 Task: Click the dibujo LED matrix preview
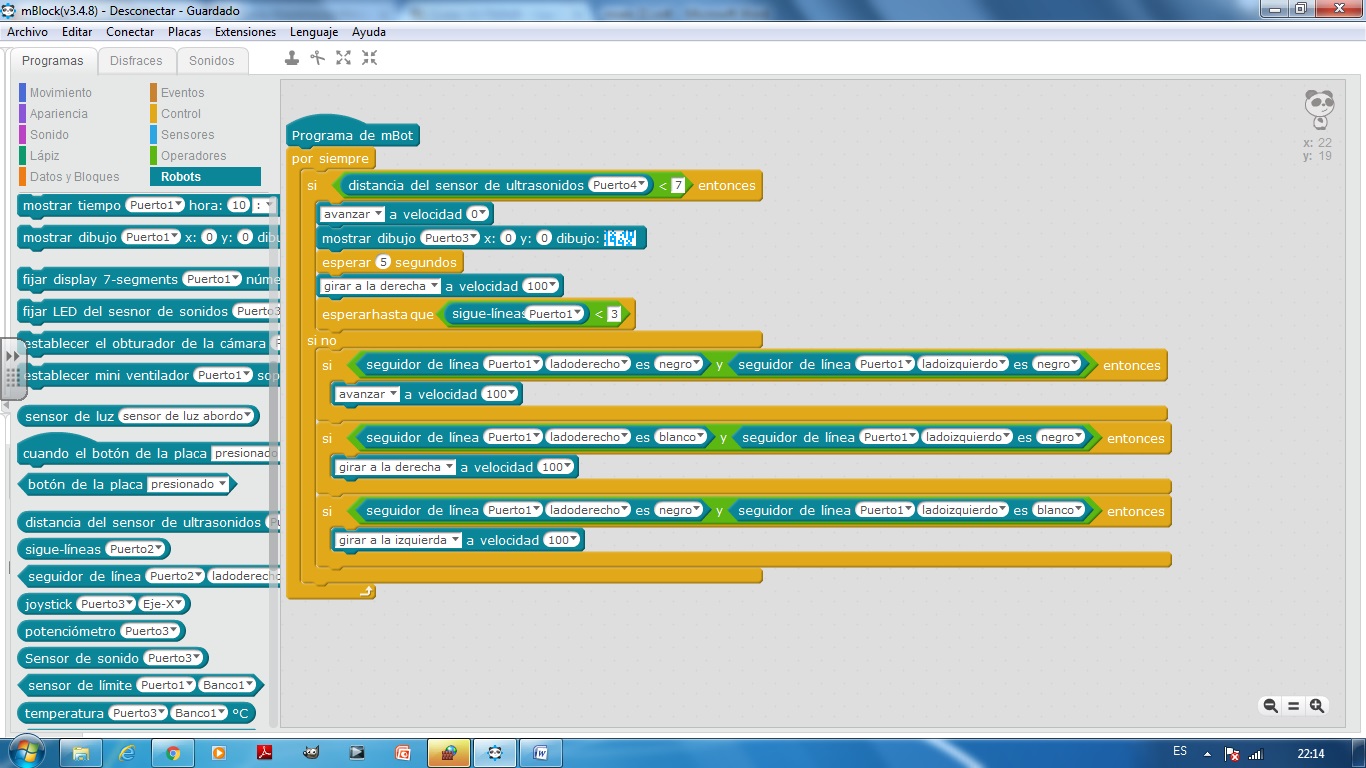pos(620,238)
